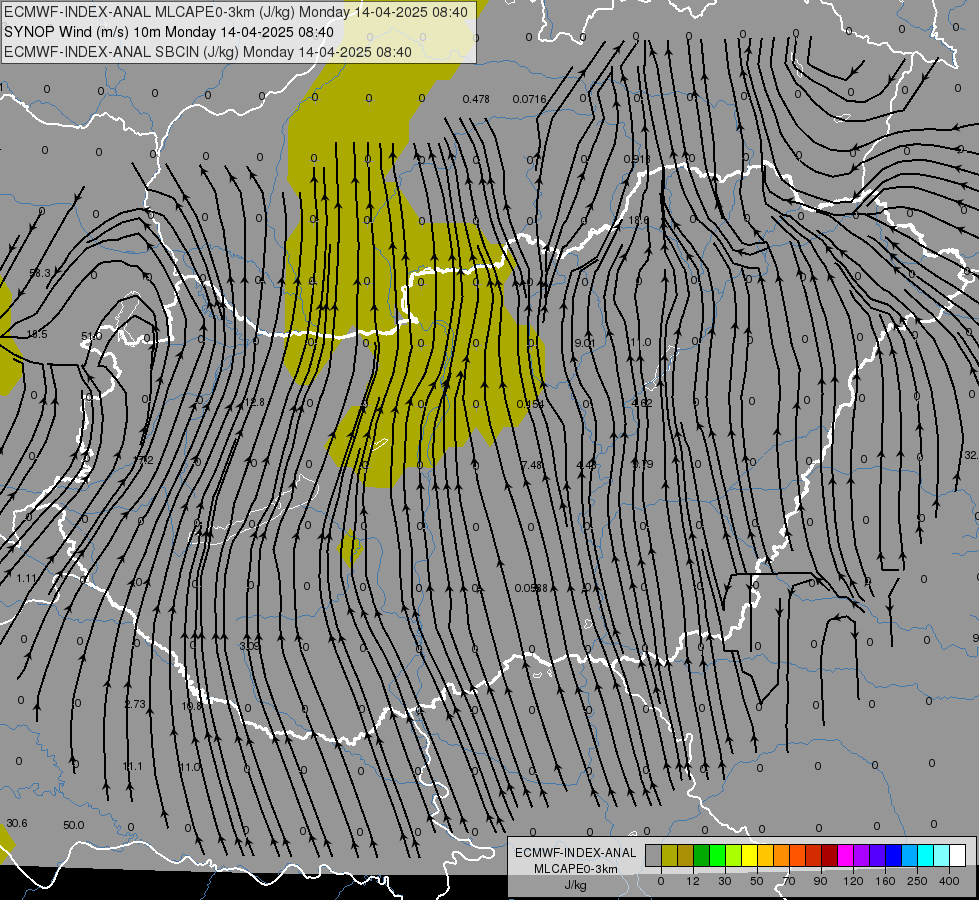Click the map value 10.8

(x=192, y=706)
